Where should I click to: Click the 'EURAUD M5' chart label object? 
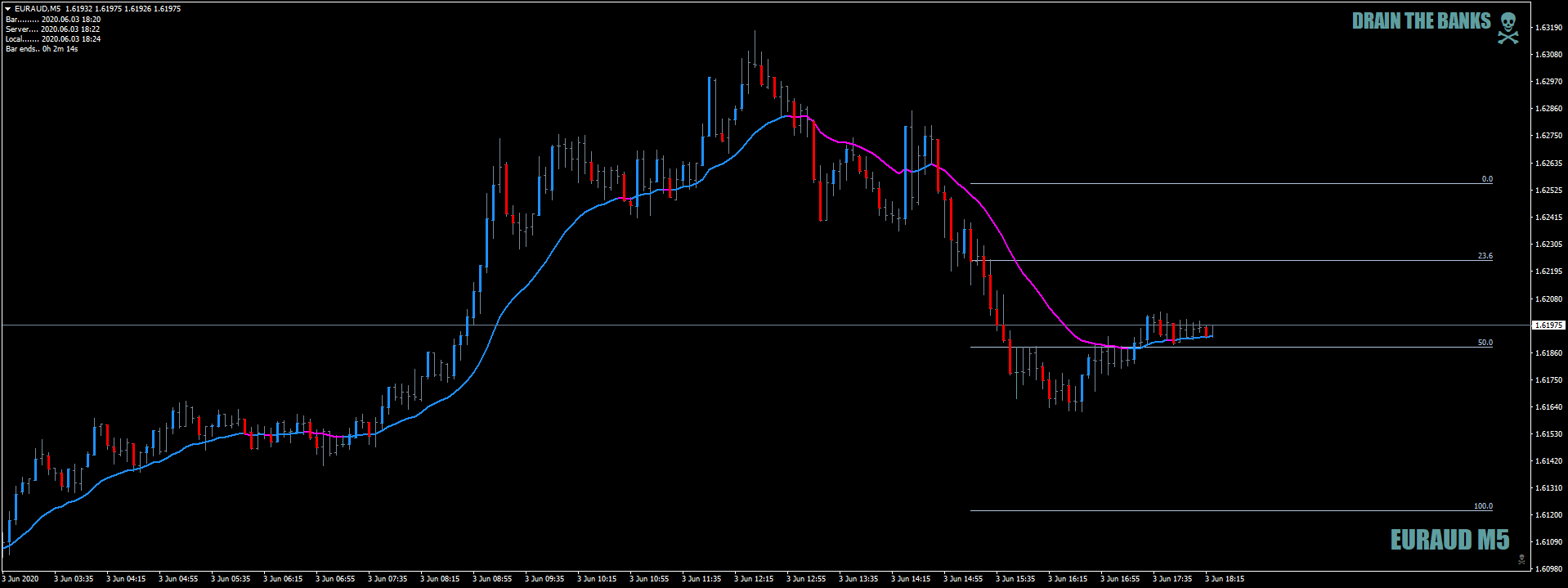(1450, 540)
